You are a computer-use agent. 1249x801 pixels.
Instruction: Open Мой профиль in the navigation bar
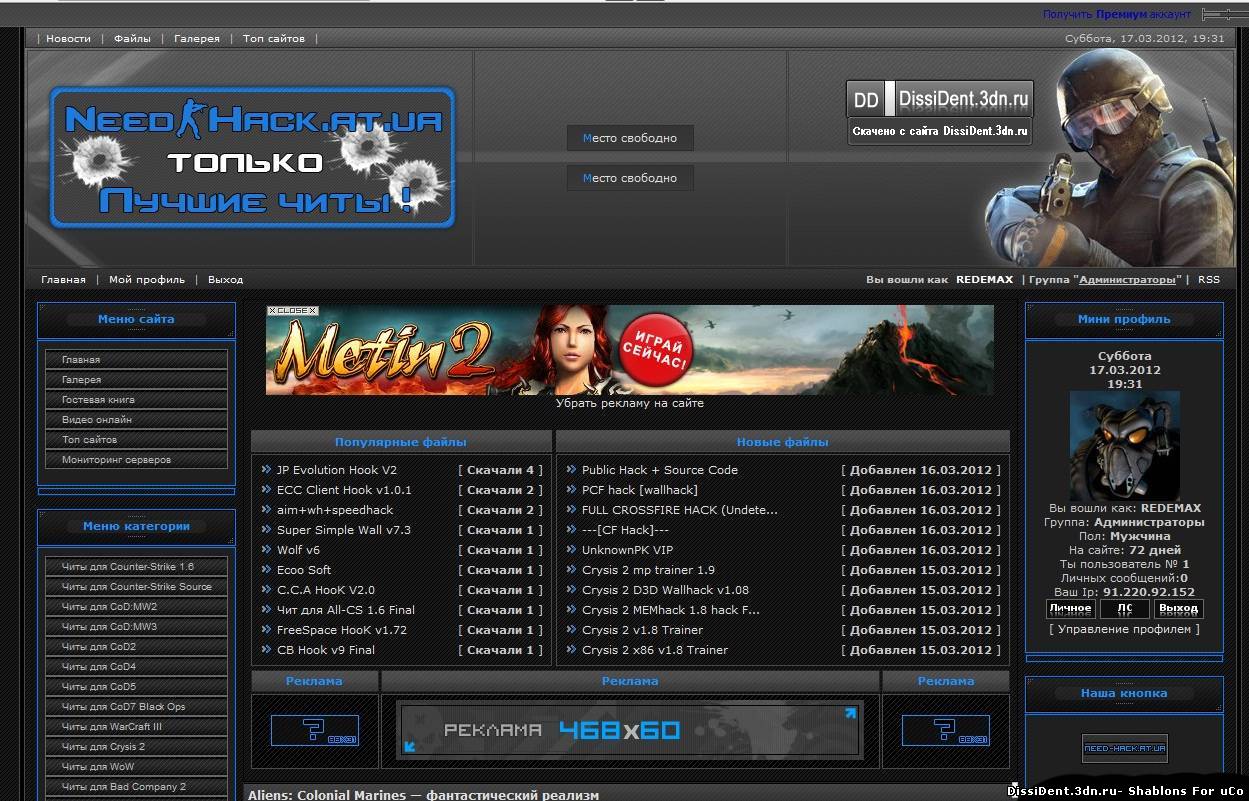[147, 280]
